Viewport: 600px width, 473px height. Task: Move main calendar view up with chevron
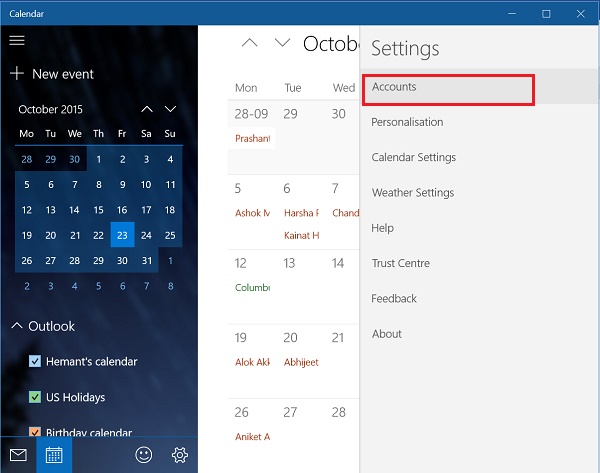[249, 42]
